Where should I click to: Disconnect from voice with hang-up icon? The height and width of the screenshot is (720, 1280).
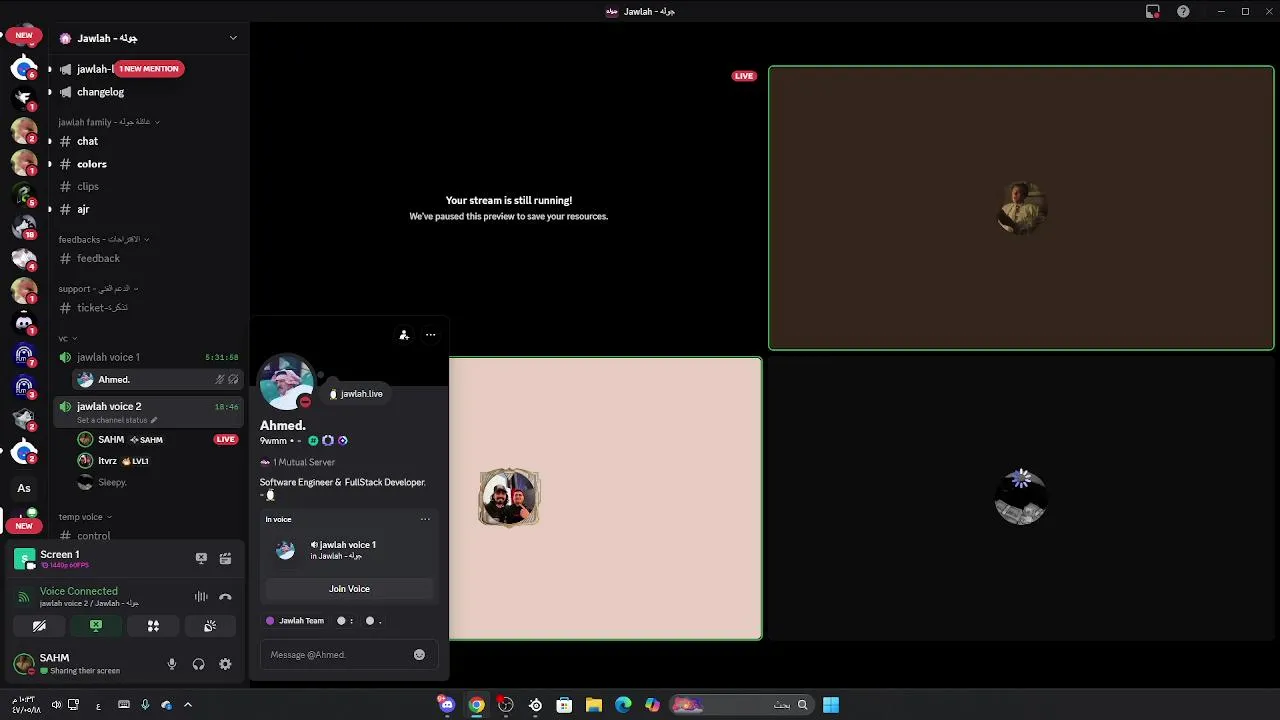pos(225,597)
